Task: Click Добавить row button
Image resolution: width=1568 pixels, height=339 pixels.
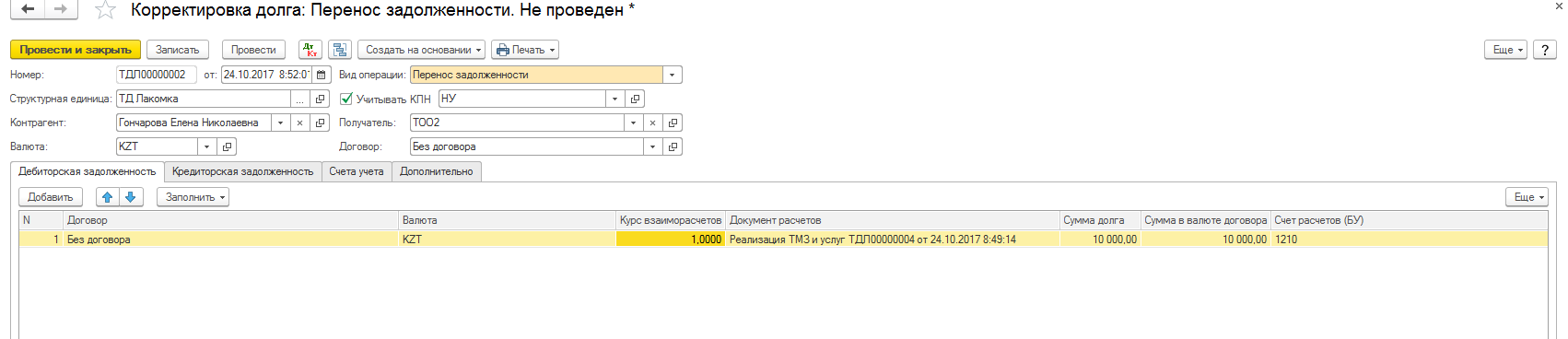Action: 51,197
